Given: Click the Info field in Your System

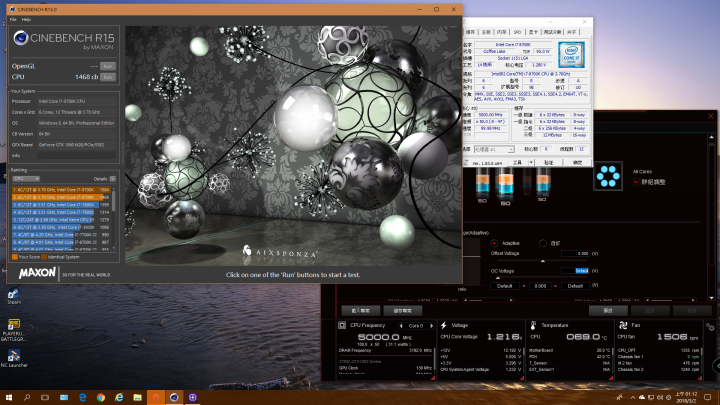Looking at the screenshot, I should [x=76, y=156].
